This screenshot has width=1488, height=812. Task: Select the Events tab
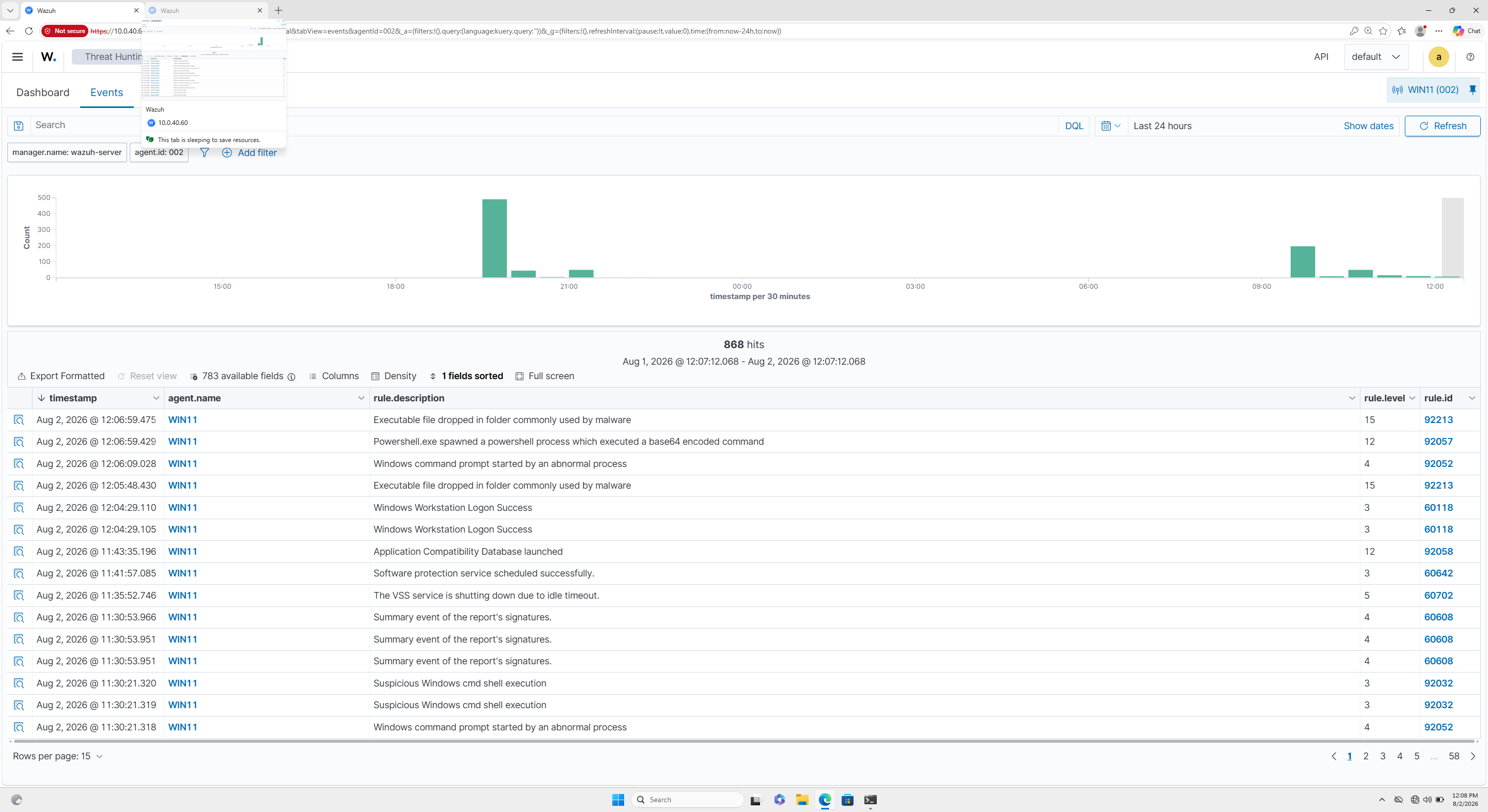pyautogui.click(x=106, y=92)
